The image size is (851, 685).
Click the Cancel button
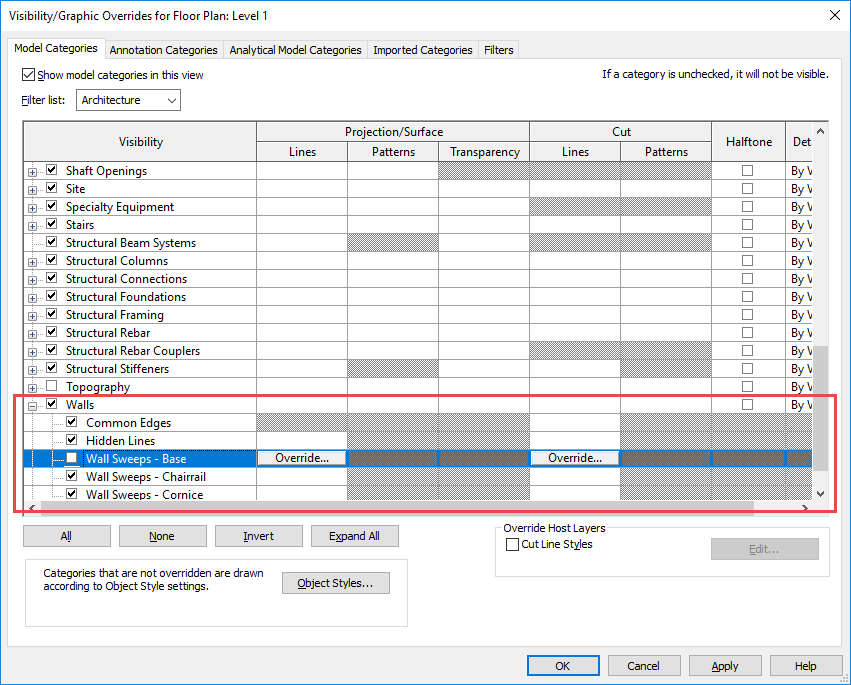pyautogui.click(x=644, y=666)
